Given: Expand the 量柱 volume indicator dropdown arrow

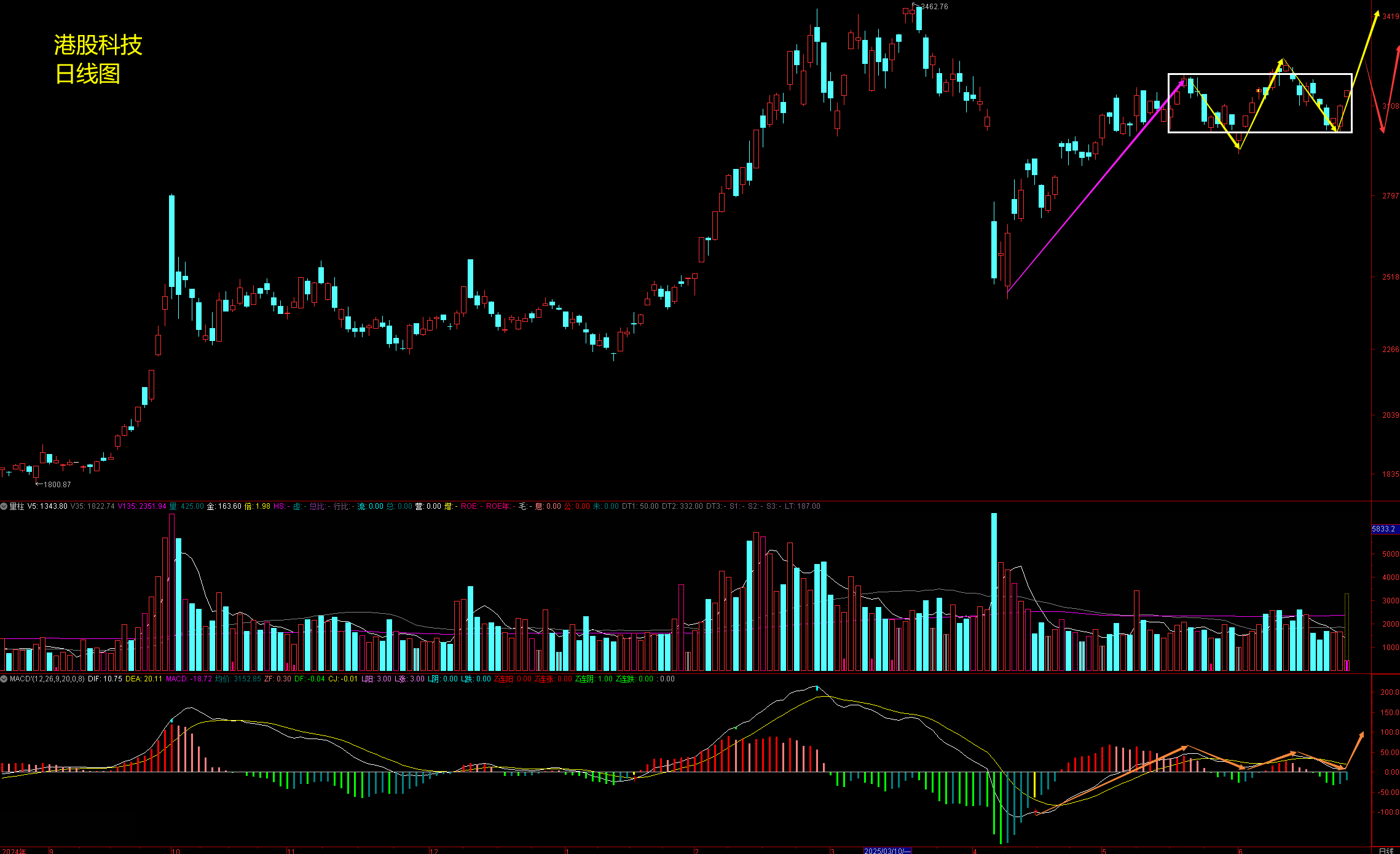Looking at the screenshot, I should [x=4, y=506].
